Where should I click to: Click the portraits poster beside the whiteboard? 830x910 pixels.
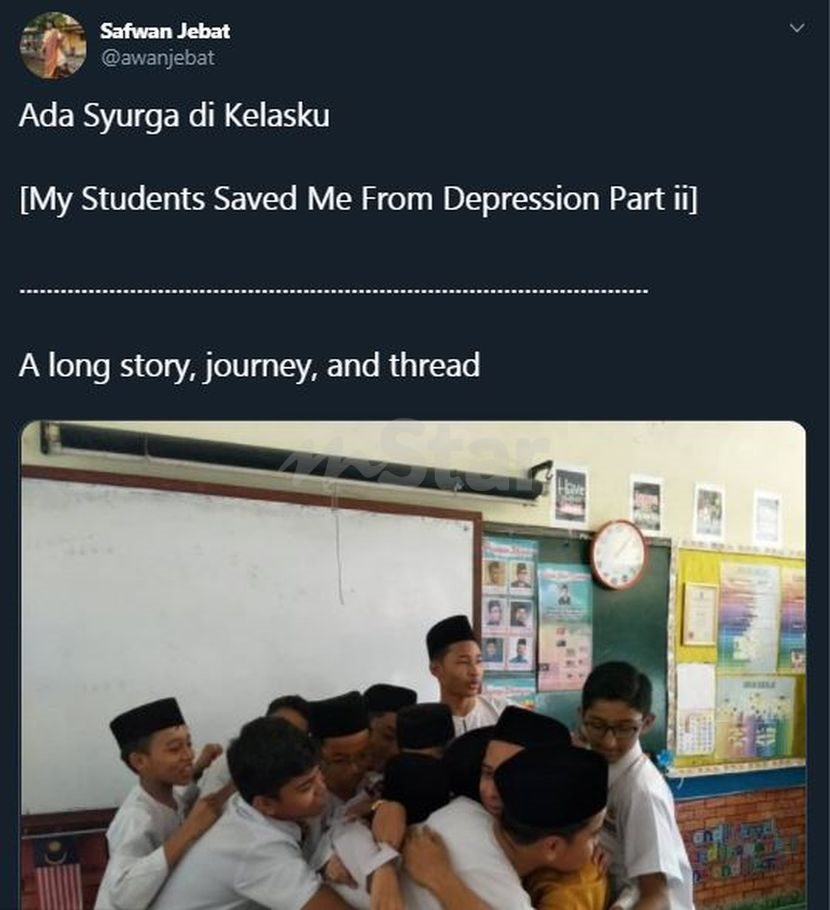[x=509, y=615]
